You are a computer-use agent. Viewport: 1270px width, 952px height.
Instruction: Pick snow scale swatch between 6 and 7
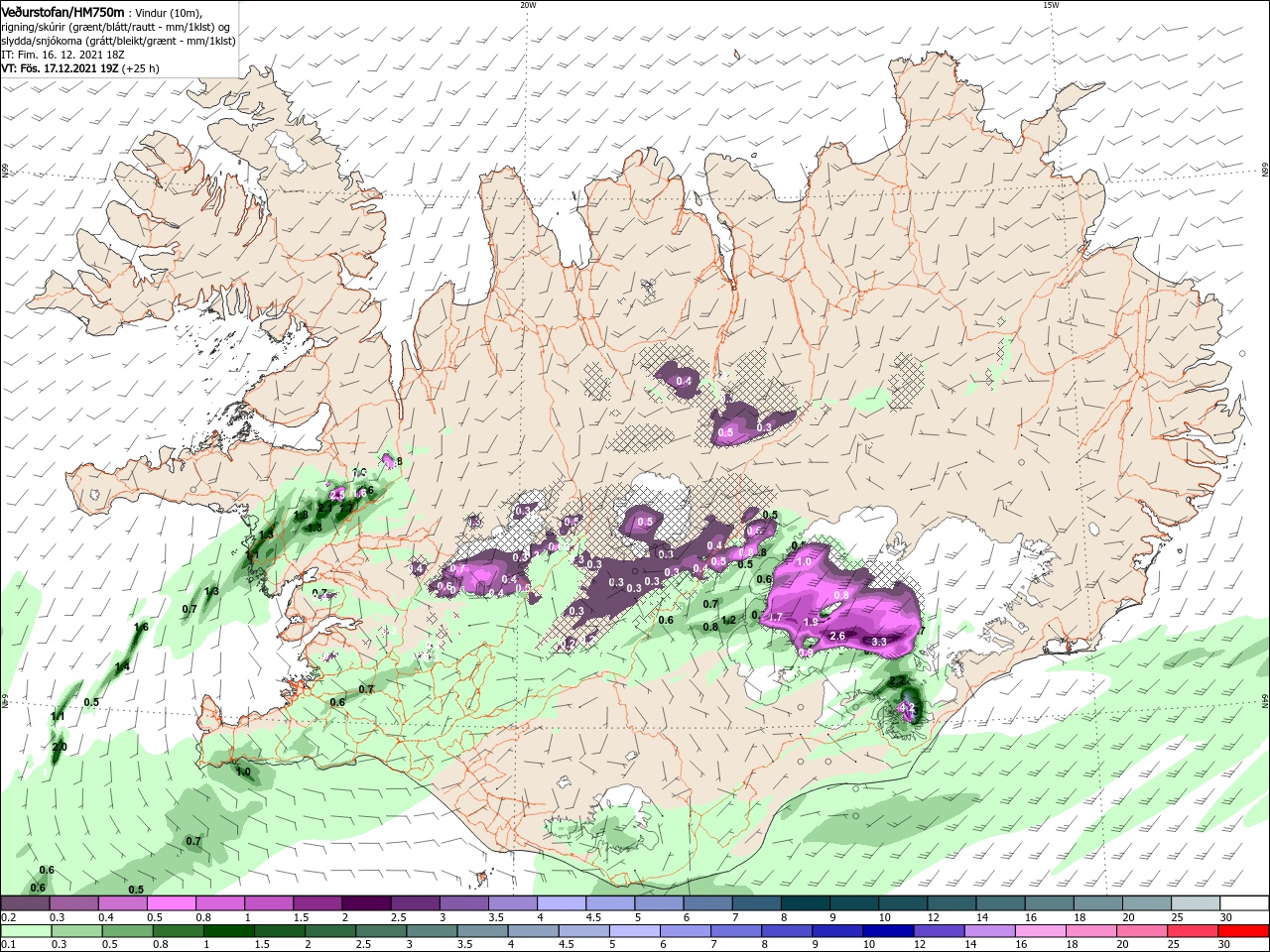pyautogui.click(x=708, y=902)
